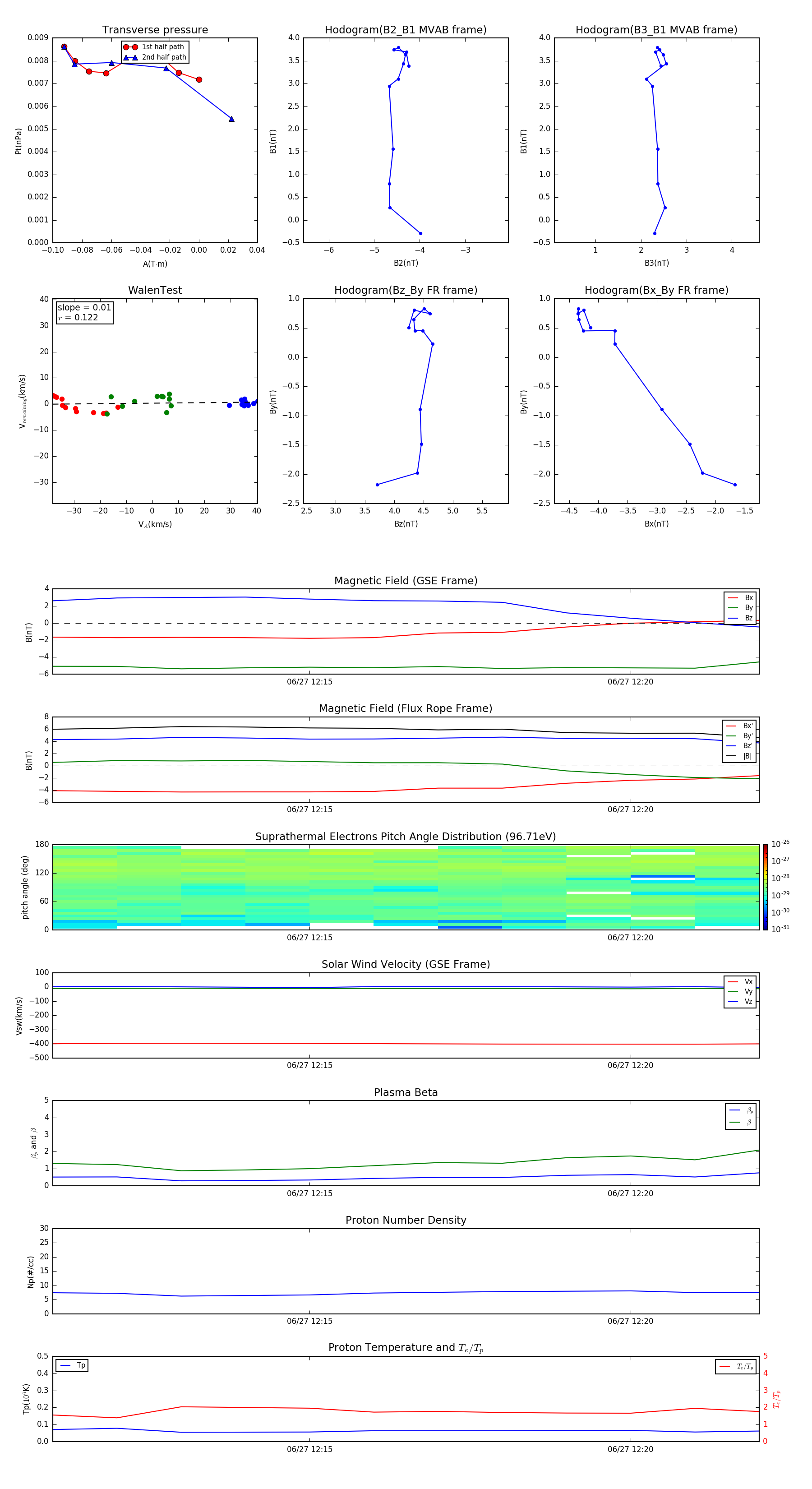
Task: Click the 'Magnetic Field (GSE Frame)' title
Action: 406,581
